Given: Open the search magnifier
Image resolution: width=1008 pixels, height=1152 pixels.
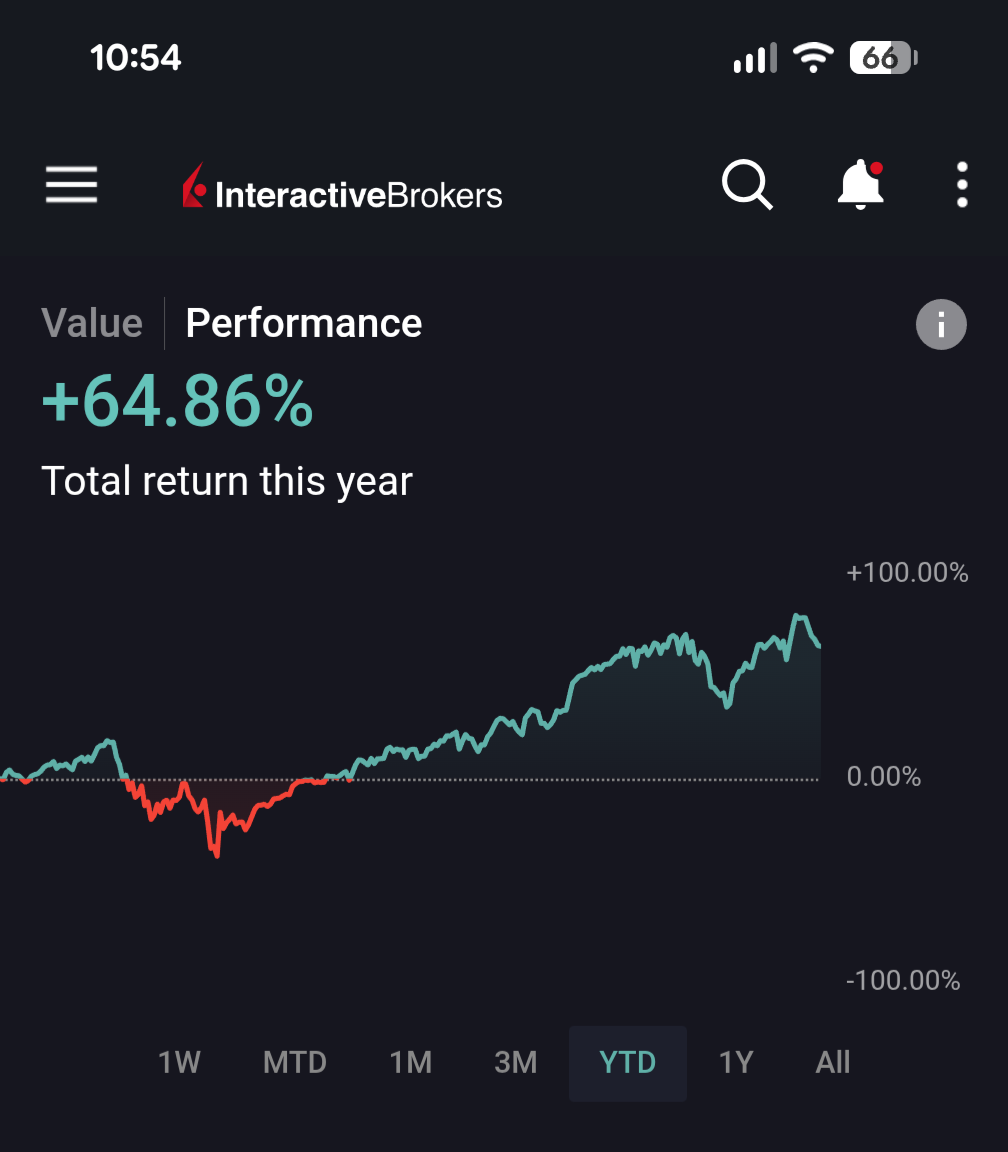Looking at the screenshot, I should click(x=747, y=185).
